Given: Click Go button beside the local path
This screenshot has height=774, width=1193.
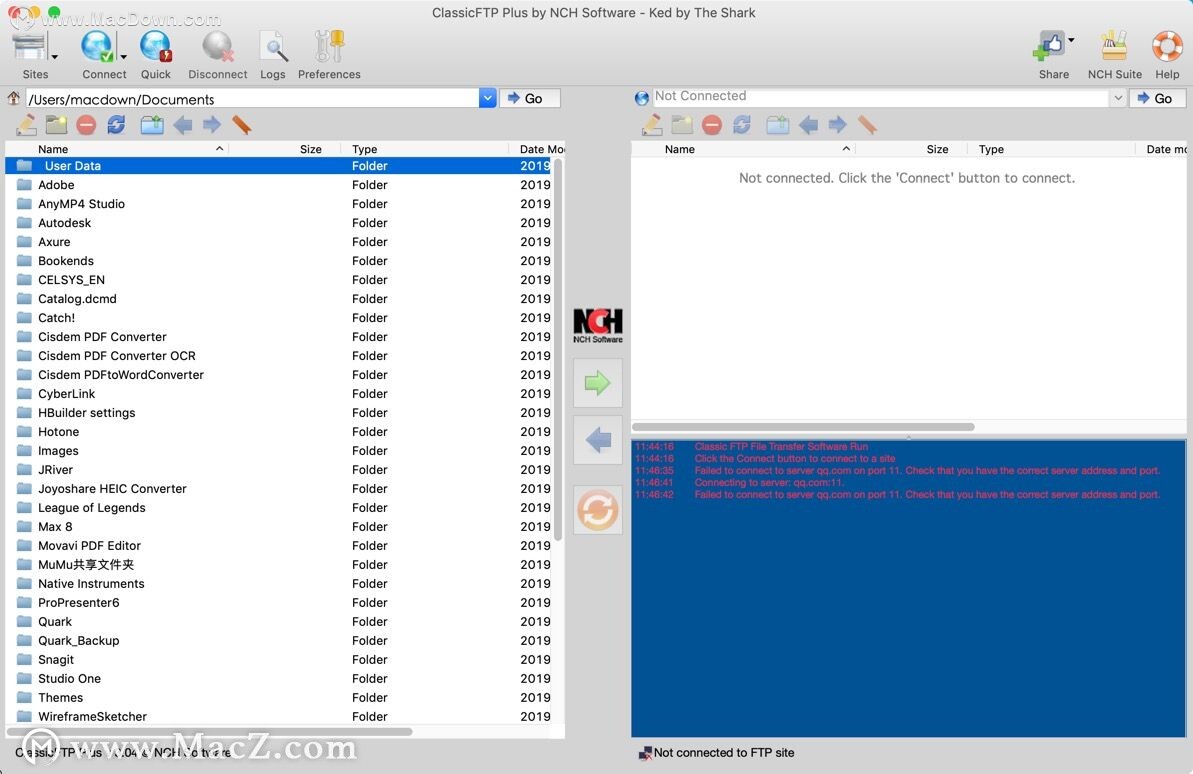Looking at the screenshot, I should tap(530, 98).
